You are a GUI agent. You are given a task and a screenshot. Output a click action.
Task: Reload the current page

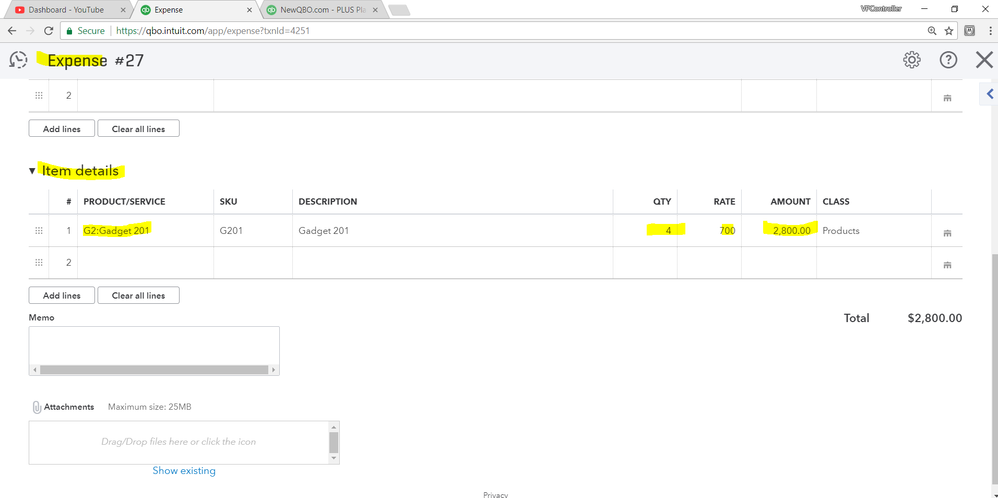48,31
